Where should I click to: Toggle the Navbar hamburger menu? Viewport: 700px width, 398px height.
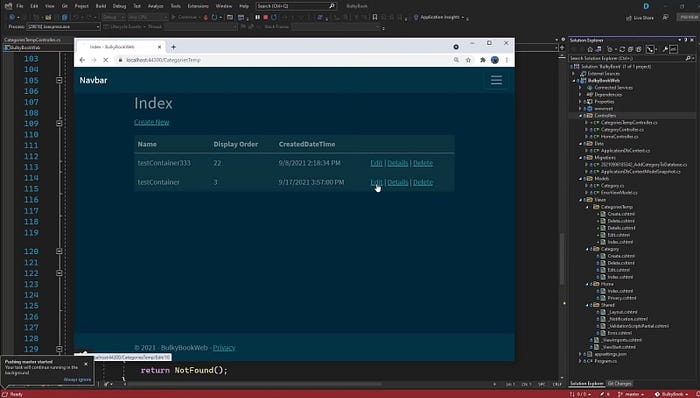pyautogui.click(x=496, y=80)
